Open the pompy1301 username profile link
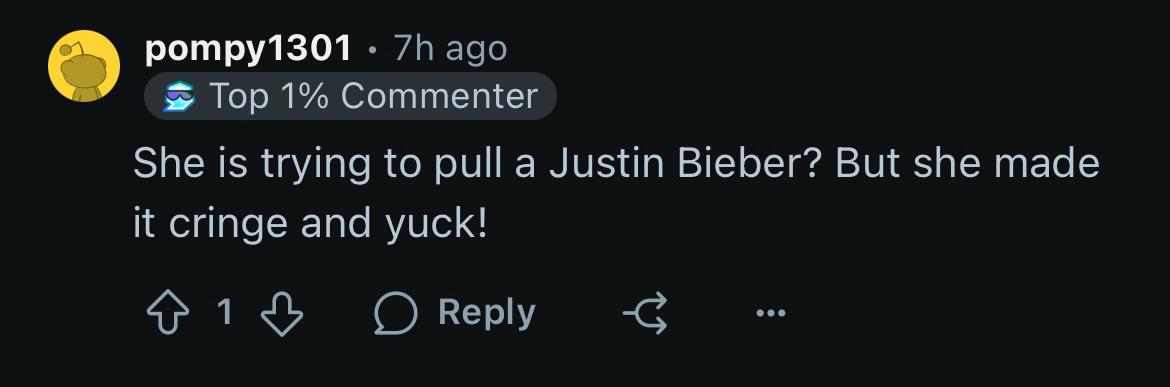 click(248, 49)
